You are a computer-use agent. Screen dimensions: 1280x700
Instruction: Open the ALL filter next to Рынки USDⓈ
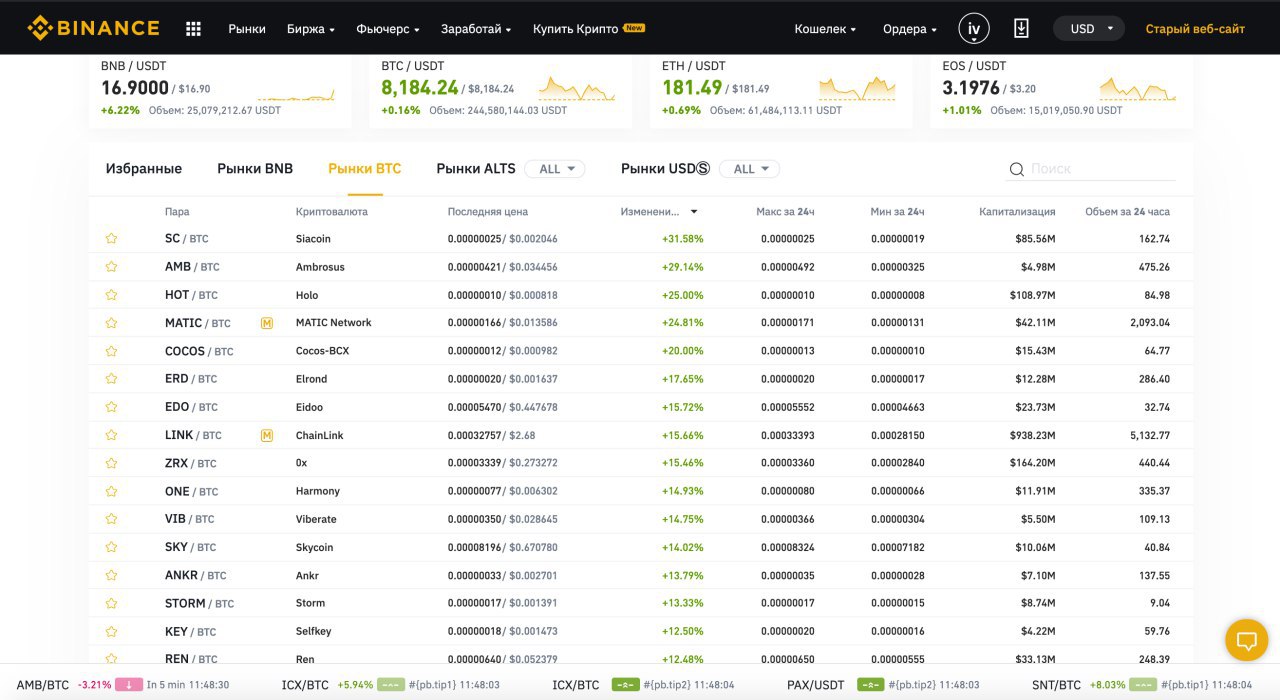pyautogui.click(x=749, y=169)
